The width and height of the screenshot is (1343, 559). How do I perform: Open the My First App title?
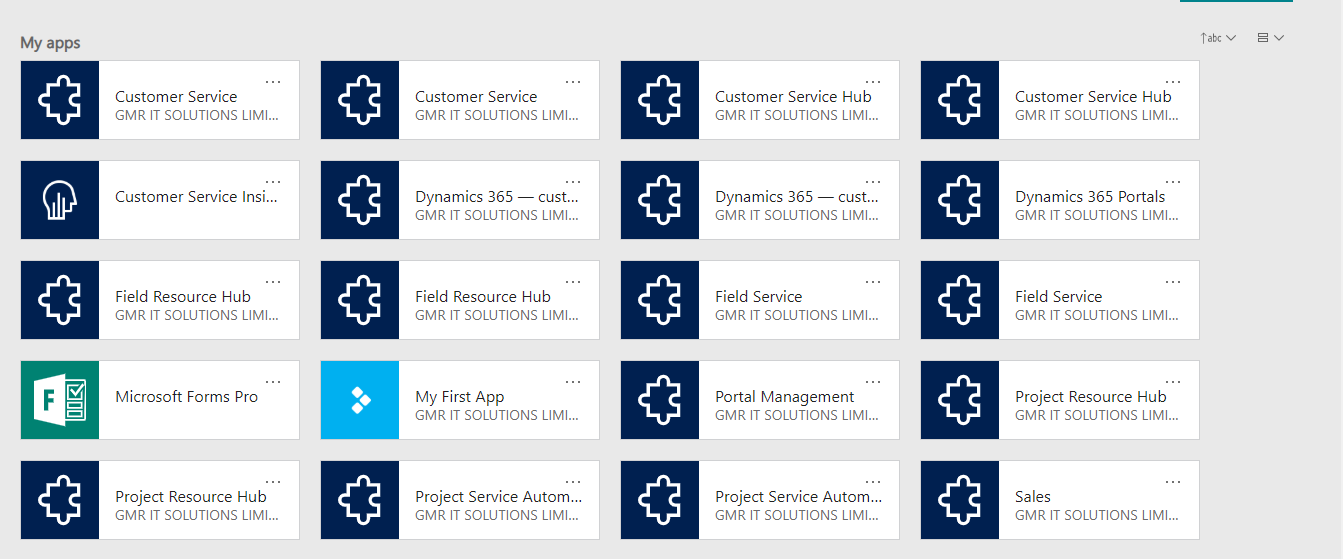[460, 397]
